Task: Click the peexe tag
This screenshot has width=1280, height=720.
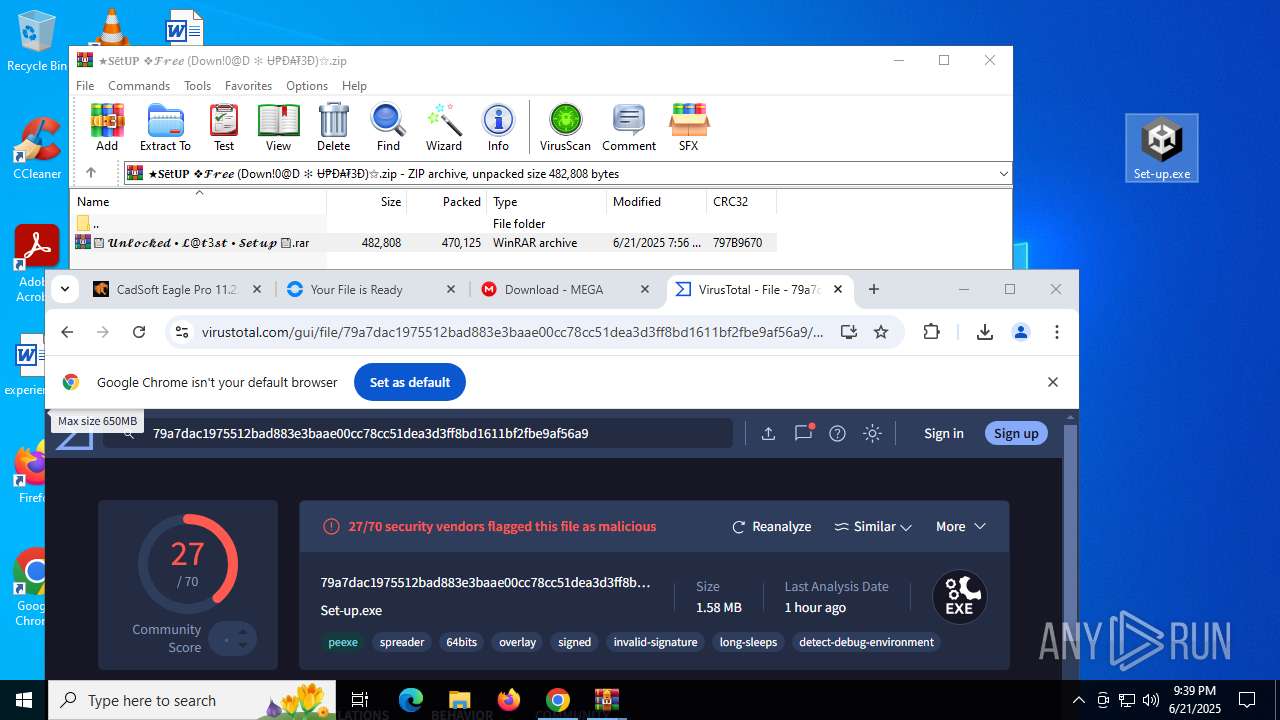Action: coord(343,642)
